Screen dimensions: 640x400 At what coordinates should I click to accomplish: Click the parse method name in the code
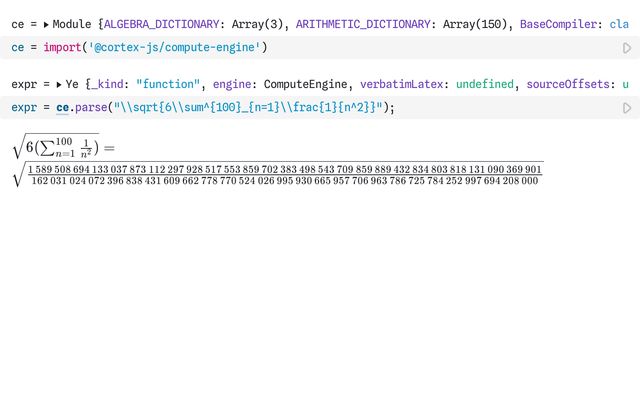coord(91,108)
